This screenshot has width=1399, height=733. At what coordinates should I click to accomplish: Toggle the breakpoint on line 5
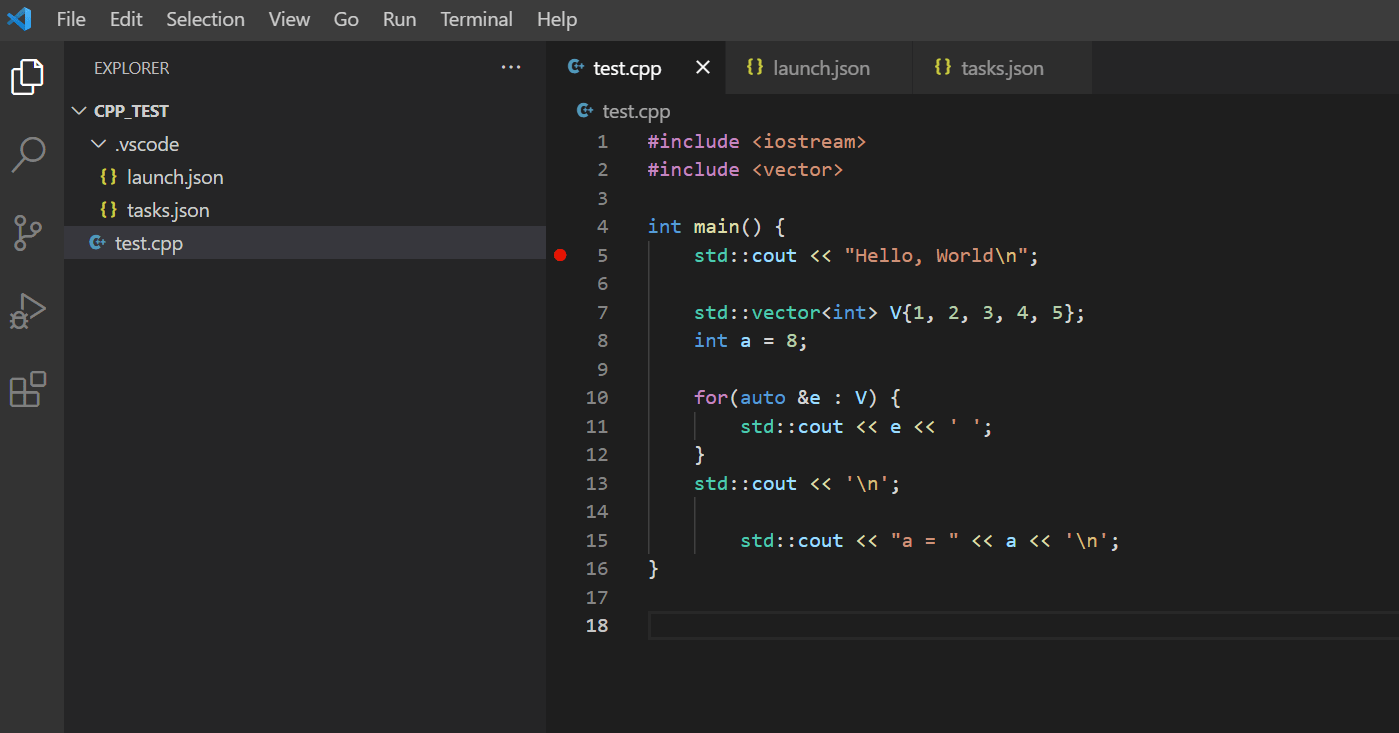pos(560,254)
